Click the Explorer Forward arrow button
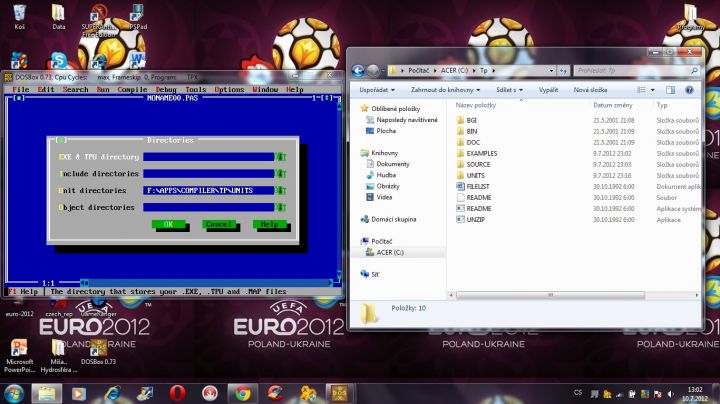This screenshot has width=720, height=404. 373,70
